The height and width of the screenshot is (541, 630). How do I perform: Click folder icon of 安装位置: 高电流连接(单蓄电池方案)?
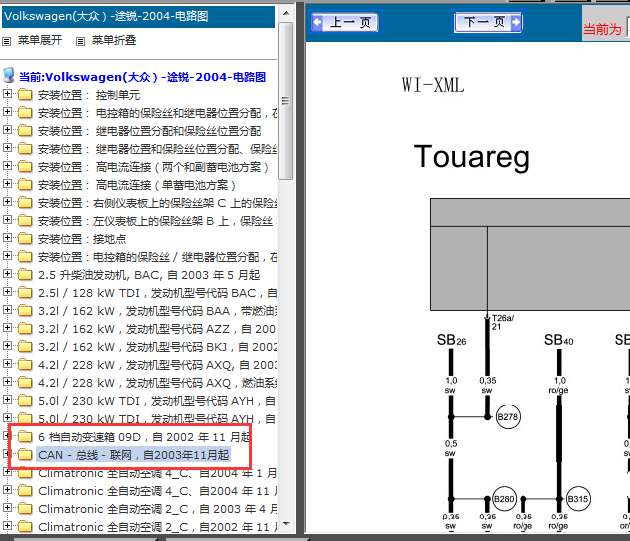[25, 185]
